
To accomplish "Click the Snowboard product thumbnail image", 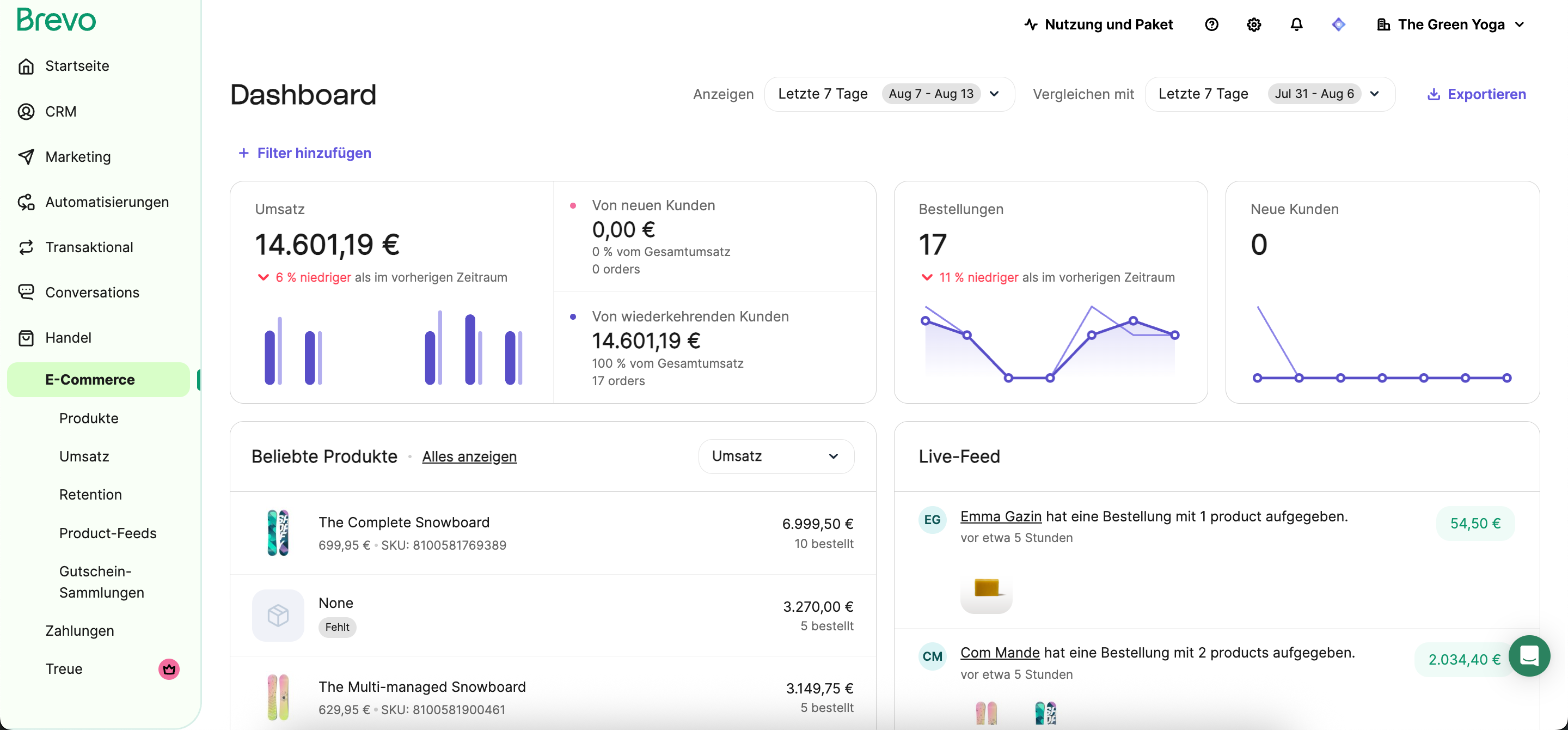I will [278, 533].
